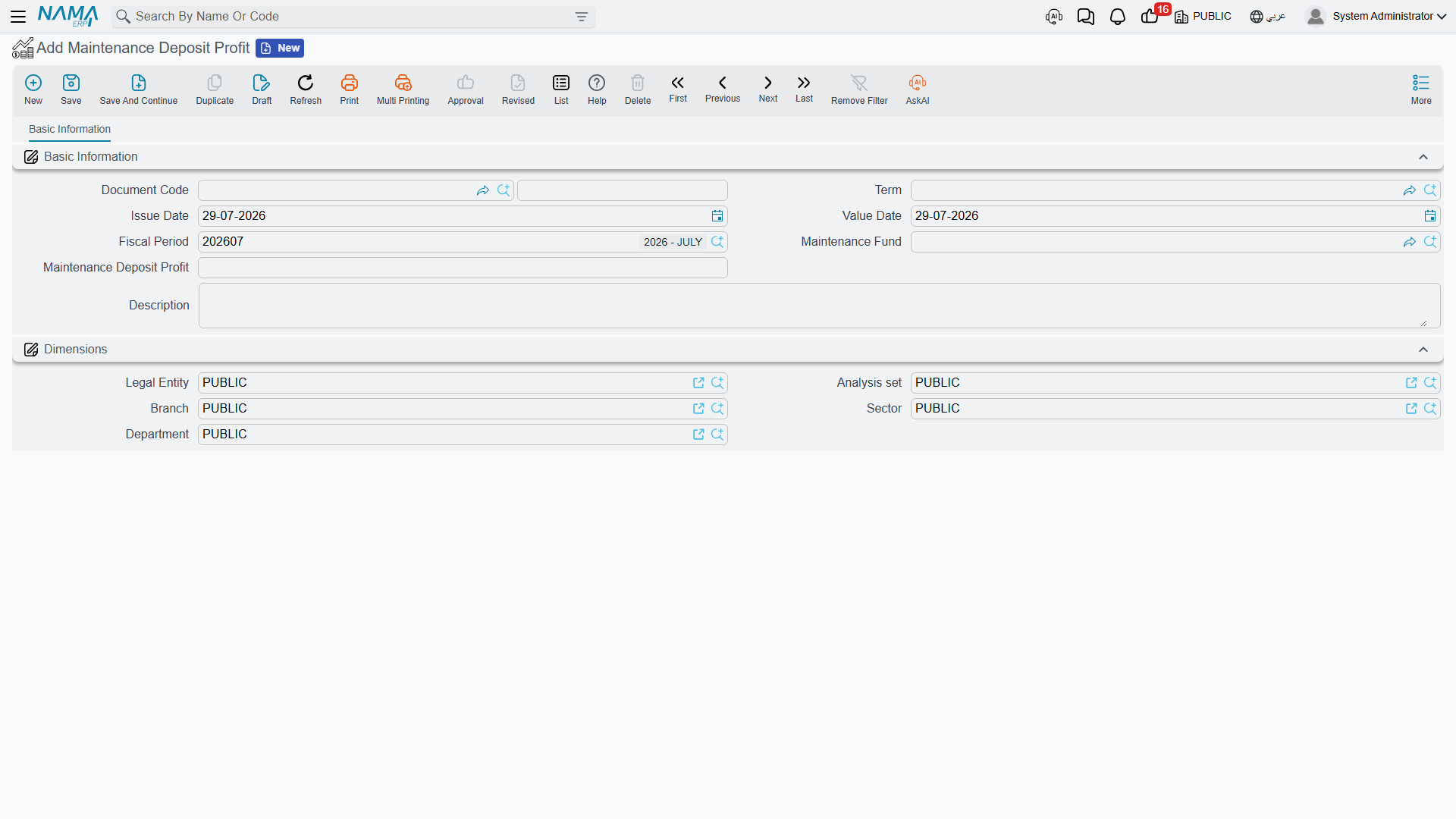
Task: Collapse the Basic Information section
Action: coord(1423,157)
